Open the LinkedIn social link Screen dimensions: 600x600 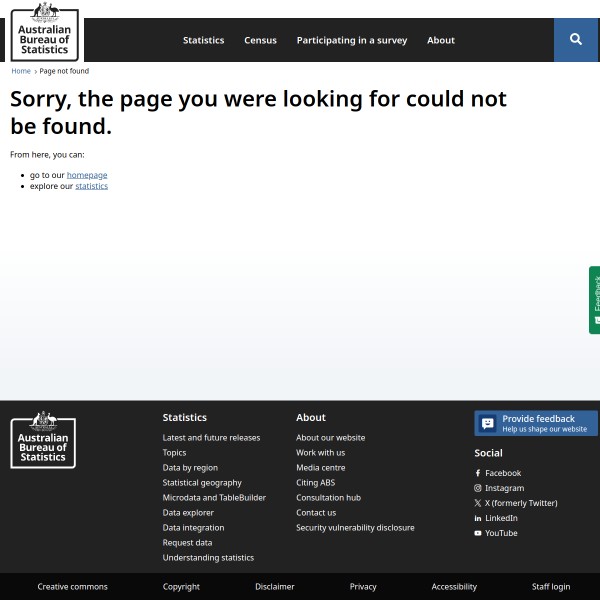click(x=500, y=518)
